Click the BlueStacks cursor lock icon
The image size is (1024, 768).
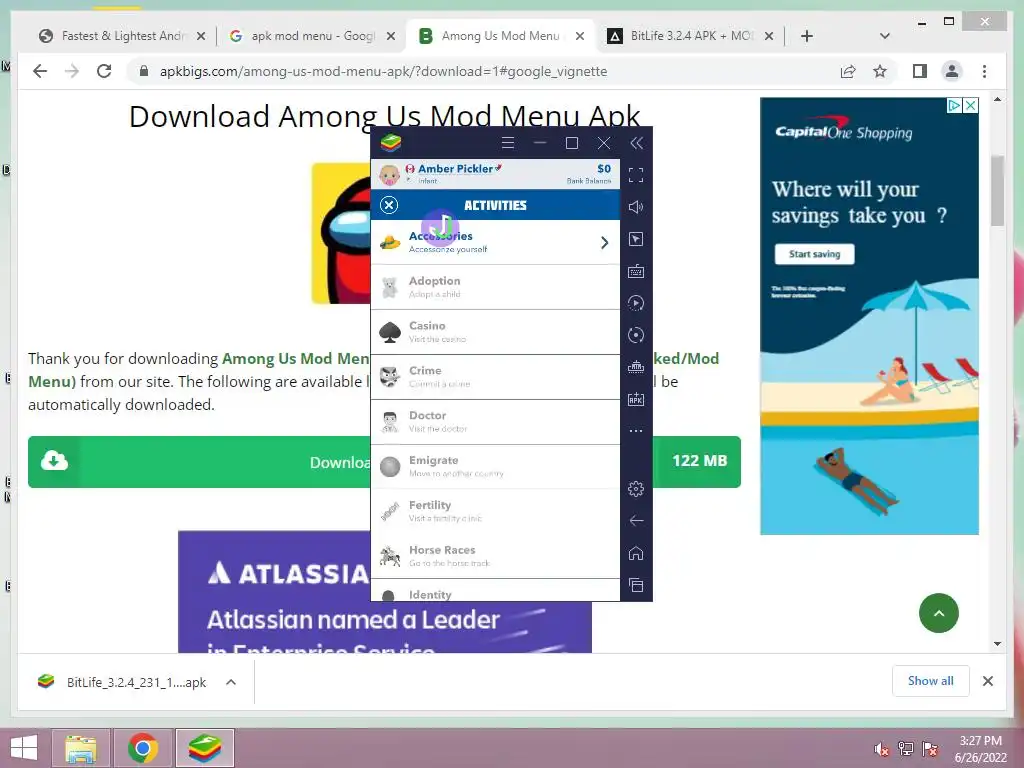(635, 239)
